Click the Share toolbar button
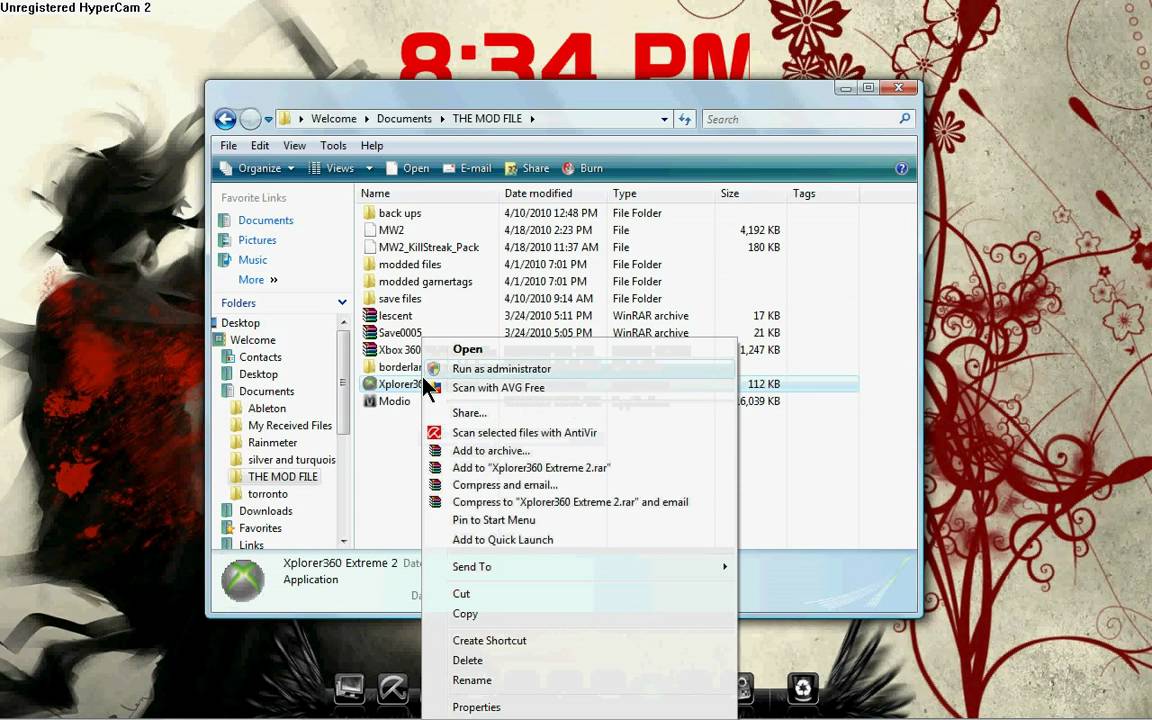The height and width of the screenshot is (720, 1152). click(527, 168)
